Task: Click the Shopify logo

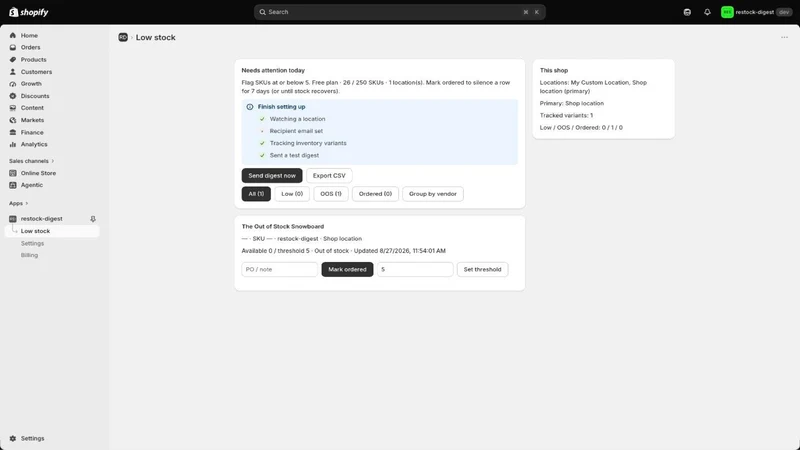Action: tap(29, 12)
